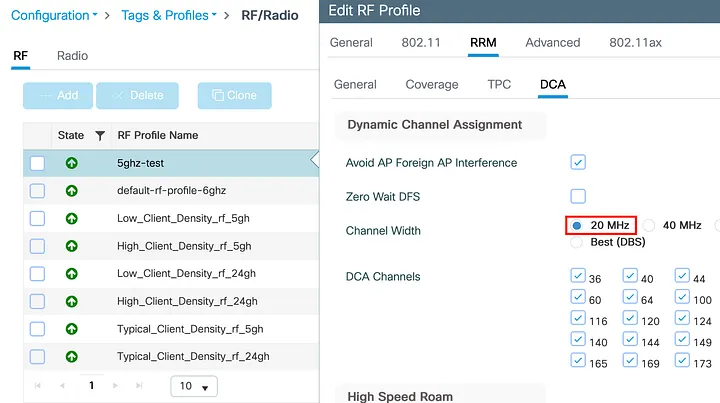Click green status icon for 5ghz-test
The image size is (720, 403).
(x=71, y=163)
